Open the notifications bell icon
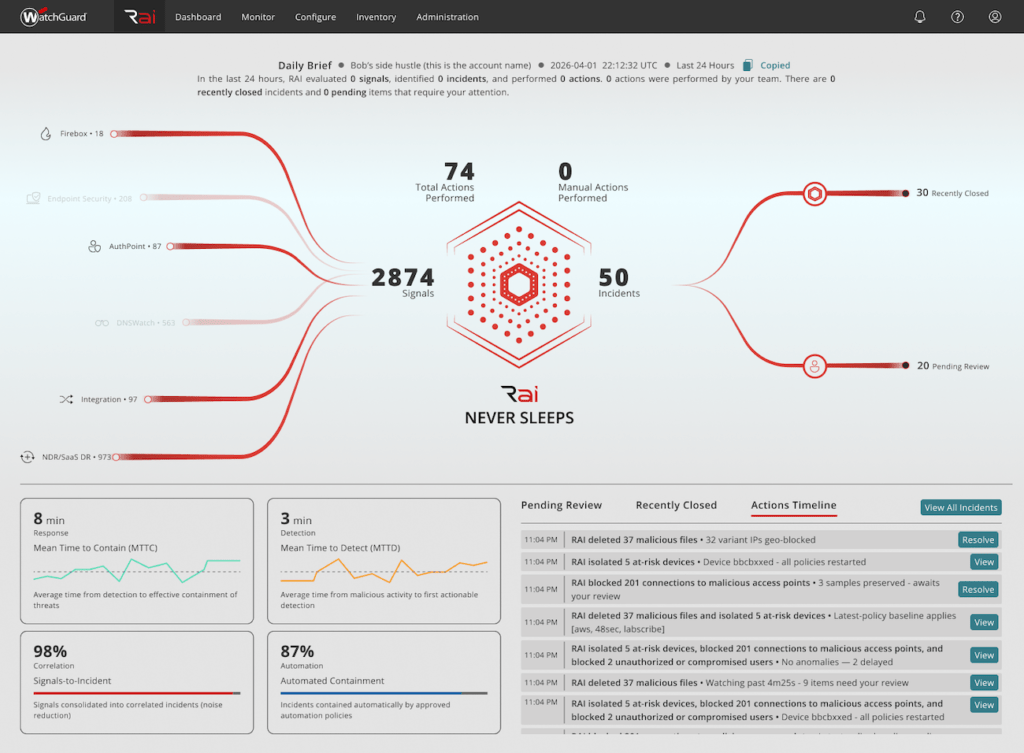This screenshot has width=1024, height=753. (920, 17)
